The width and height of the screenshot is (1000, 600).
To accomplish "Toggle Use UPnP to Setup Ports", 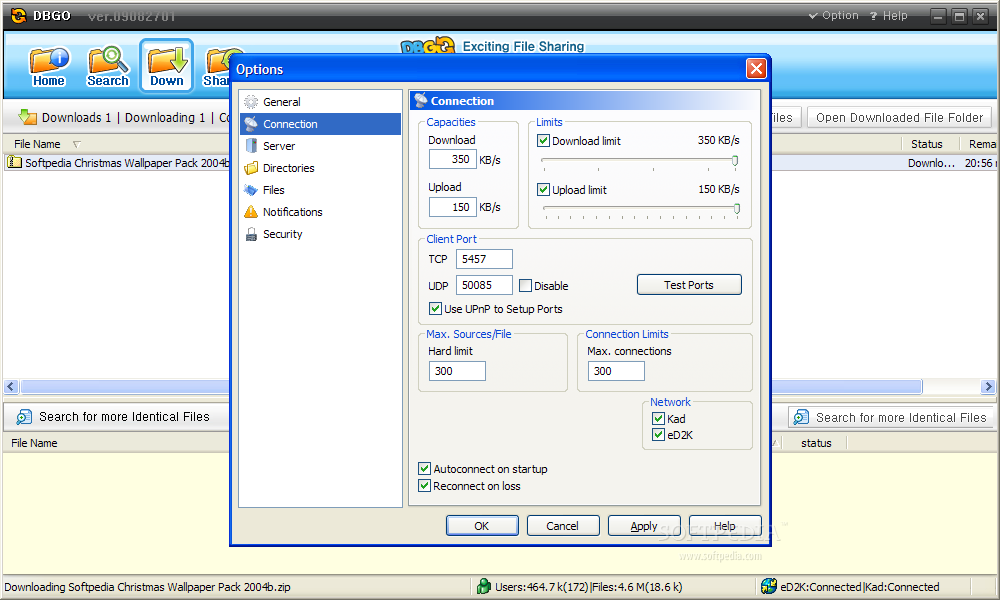I will click(x=436, y=309).
